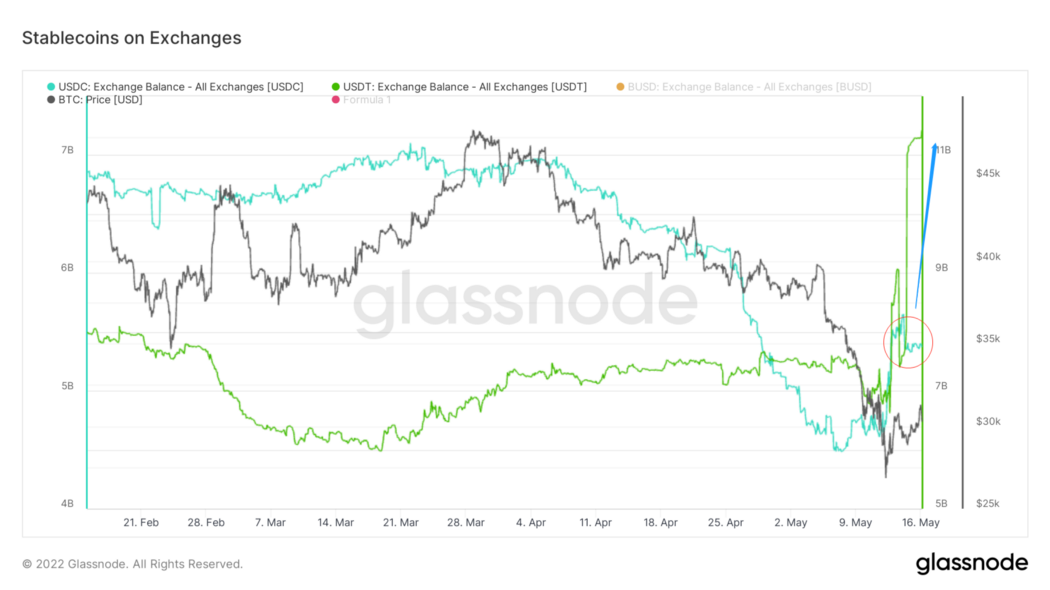
Task: Select the 21. Feb date on the x-axis
Action: (x=141, y=522)
